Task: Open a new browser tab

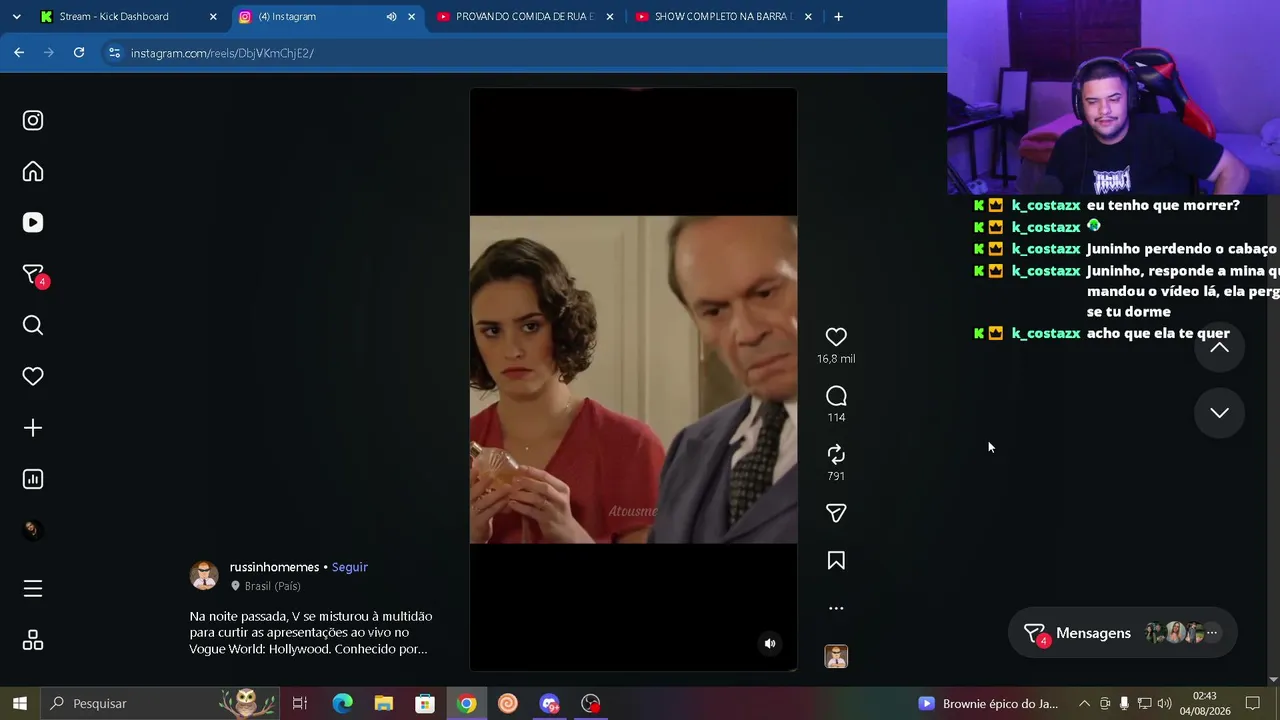Action: 838,16
